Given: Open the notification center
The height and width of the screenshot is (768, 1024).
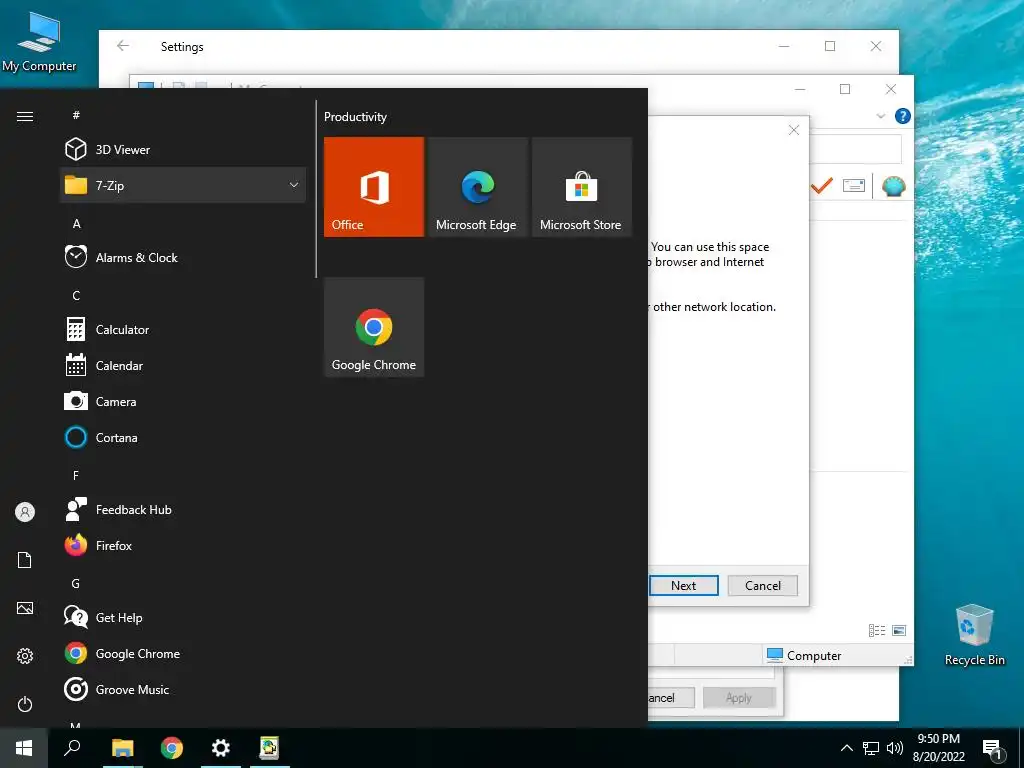Looking at the screenshot, I should click(x=993, y=748).
